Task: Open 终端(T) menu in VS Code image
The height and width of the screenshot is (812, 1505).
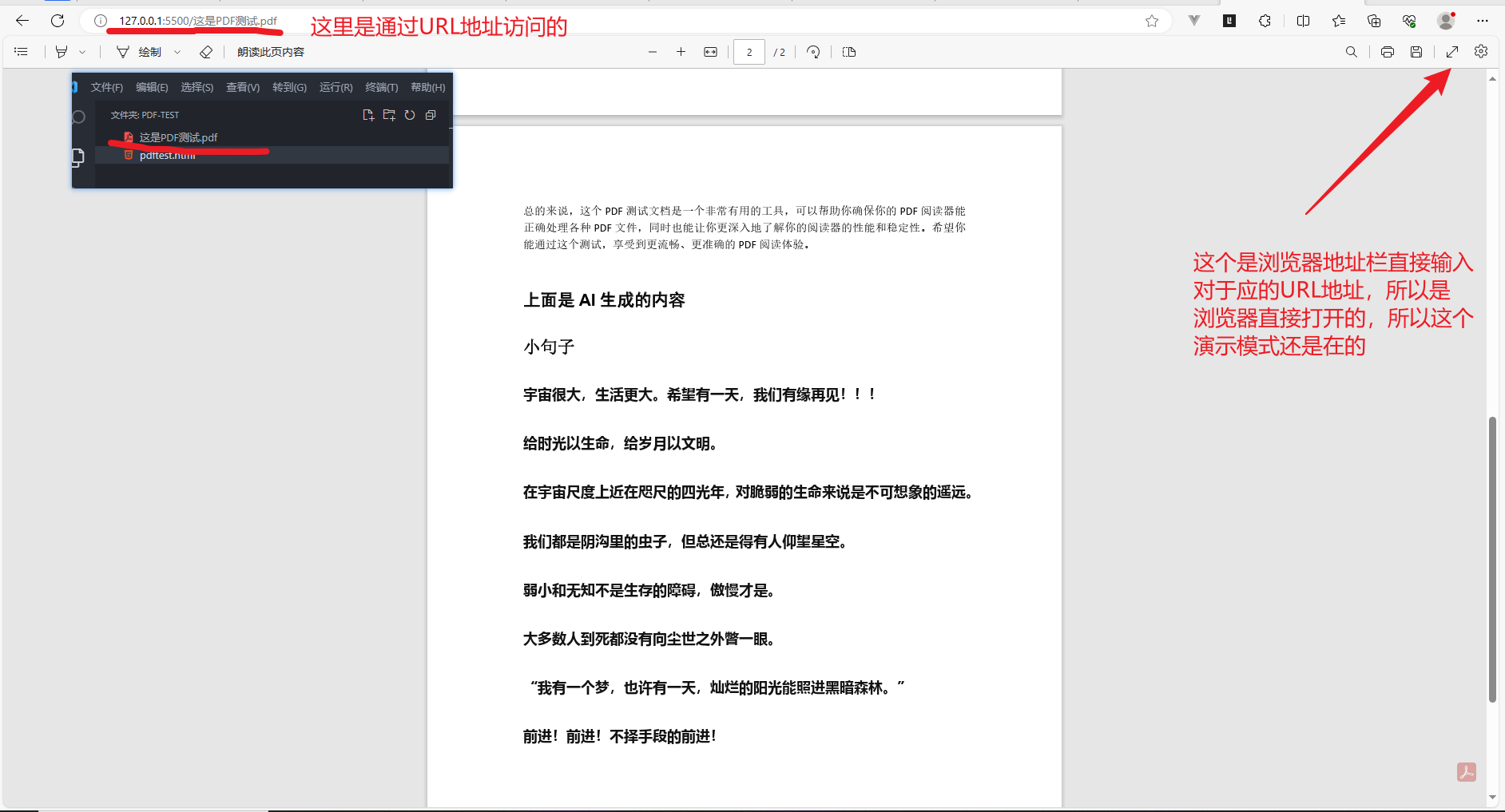Action: [381, 87]
